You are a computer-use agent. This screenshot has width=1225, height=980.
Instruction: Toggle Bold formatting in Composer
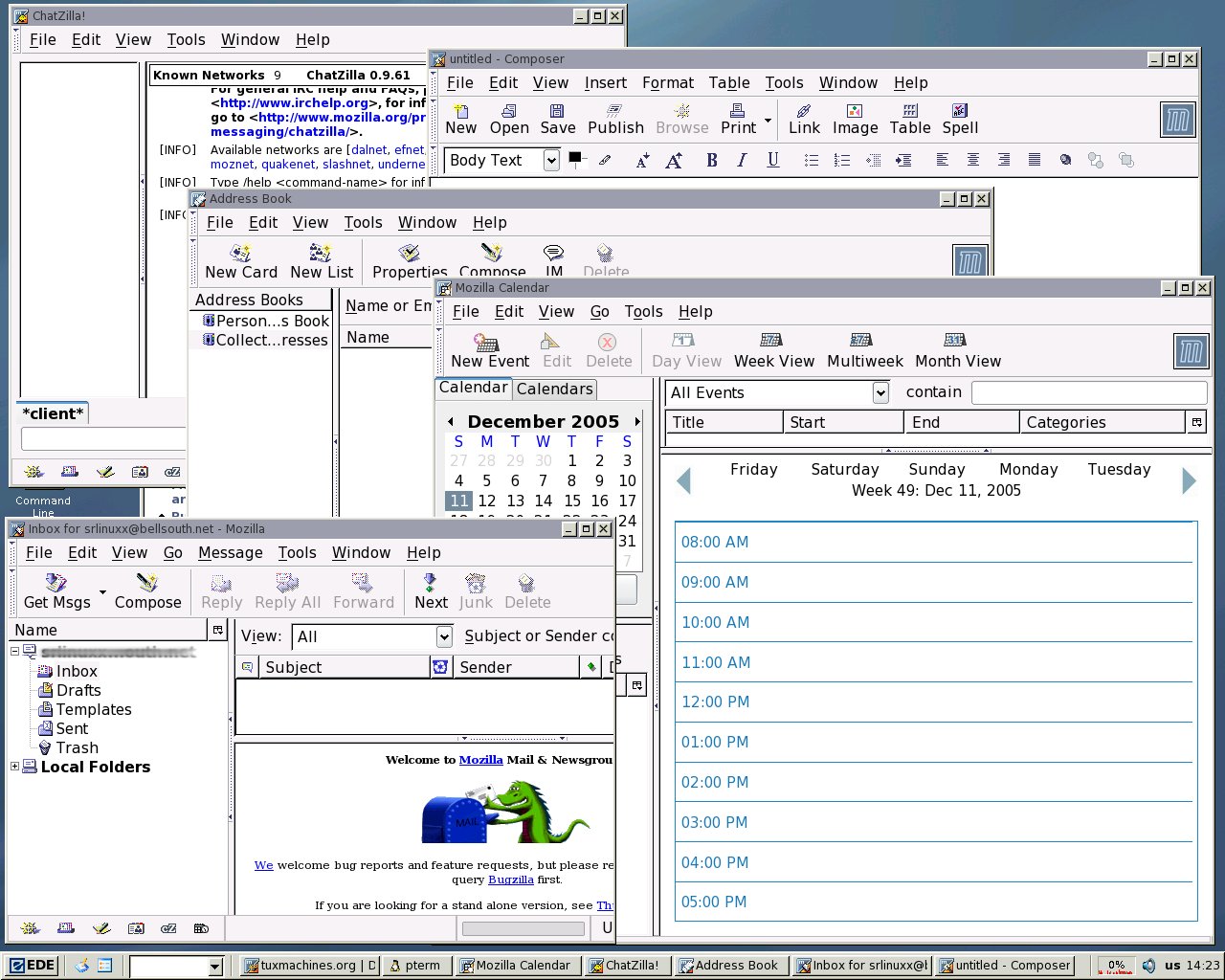click(711, 160)
